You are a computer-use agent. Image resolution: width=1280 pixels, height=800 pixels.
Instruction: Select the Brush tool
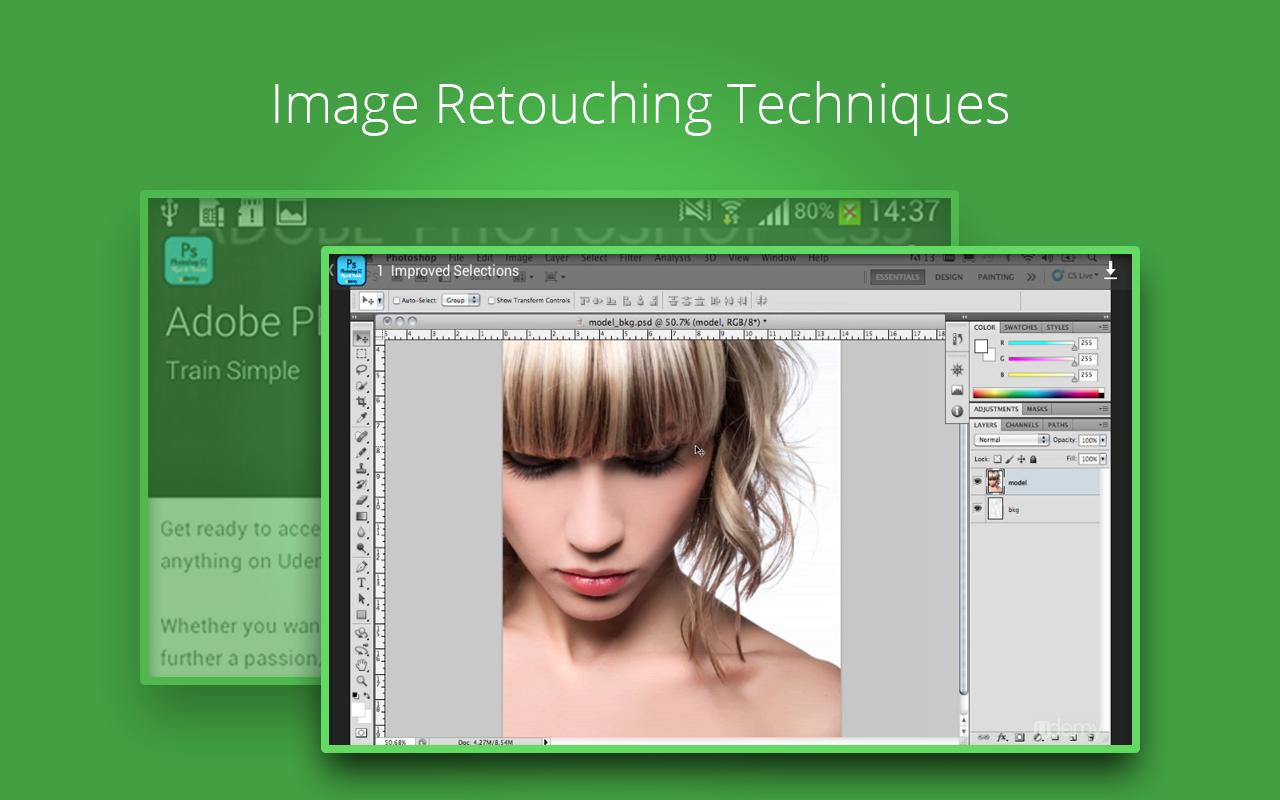[x=361, y=452]
